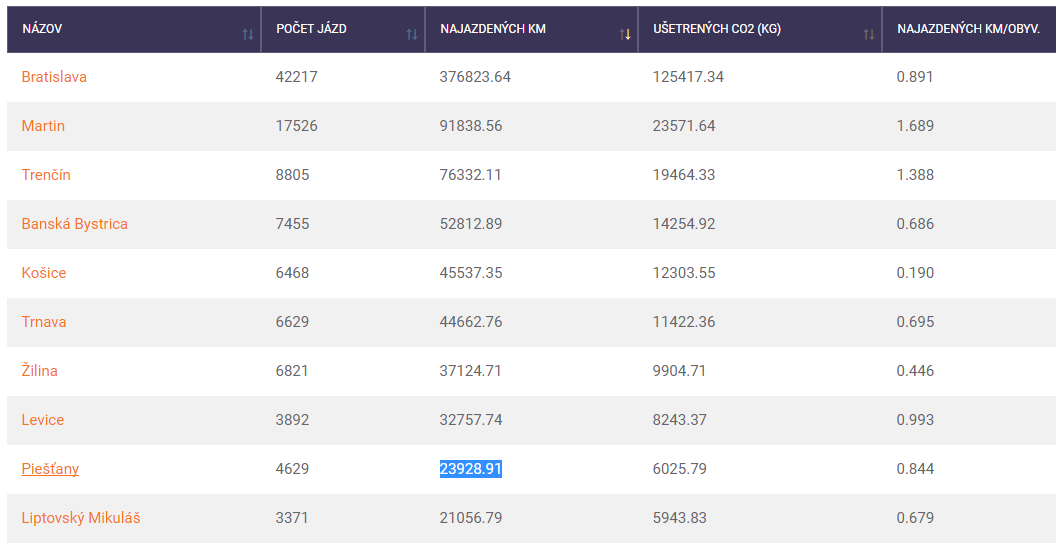The image size is (1056, 548).
Task: Open the Bratislava link
Action: [54, 77]
